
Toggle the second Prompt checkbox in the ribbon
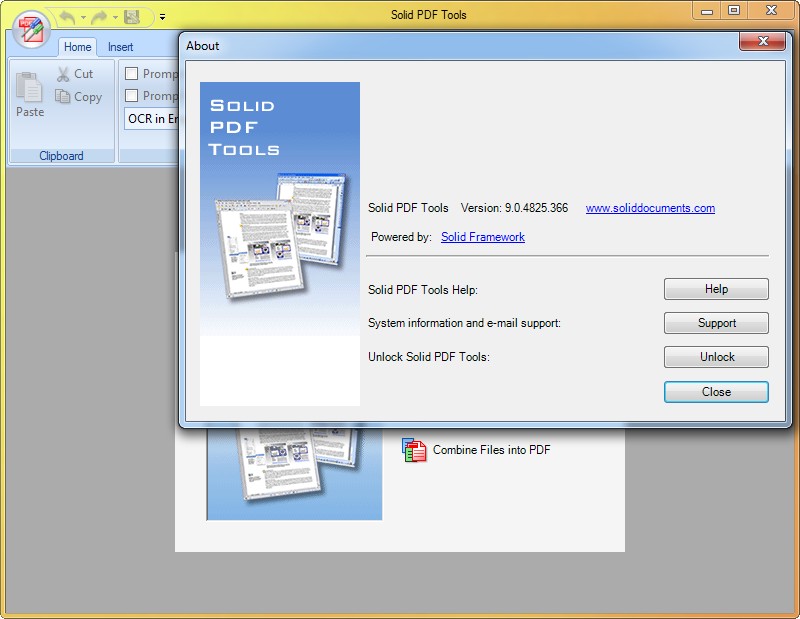[132, 95]
